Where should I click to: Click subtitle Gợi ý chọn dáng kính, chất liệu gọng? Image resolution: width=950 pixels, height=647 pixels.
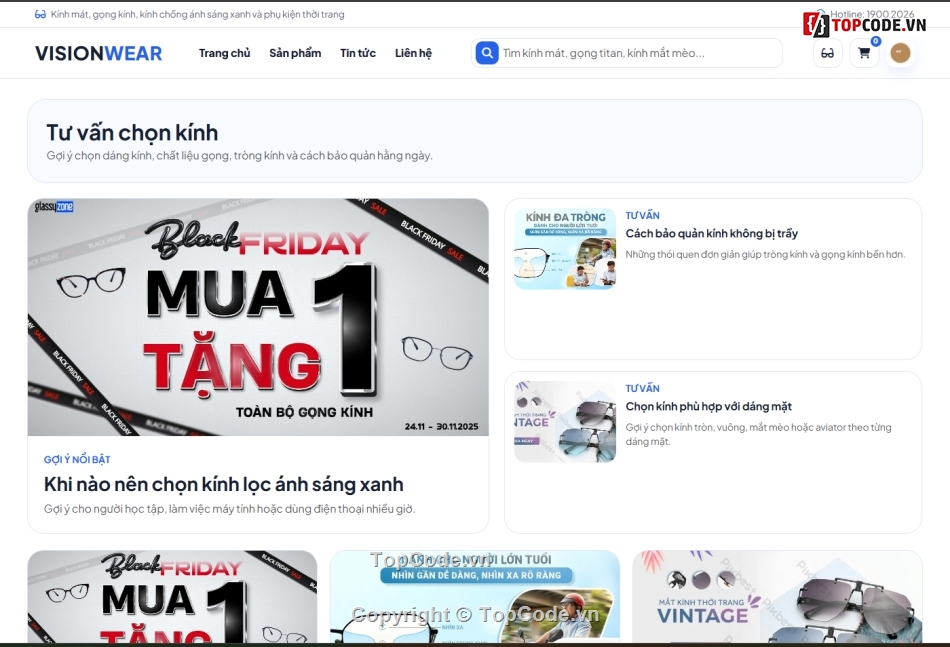[239, 156]
